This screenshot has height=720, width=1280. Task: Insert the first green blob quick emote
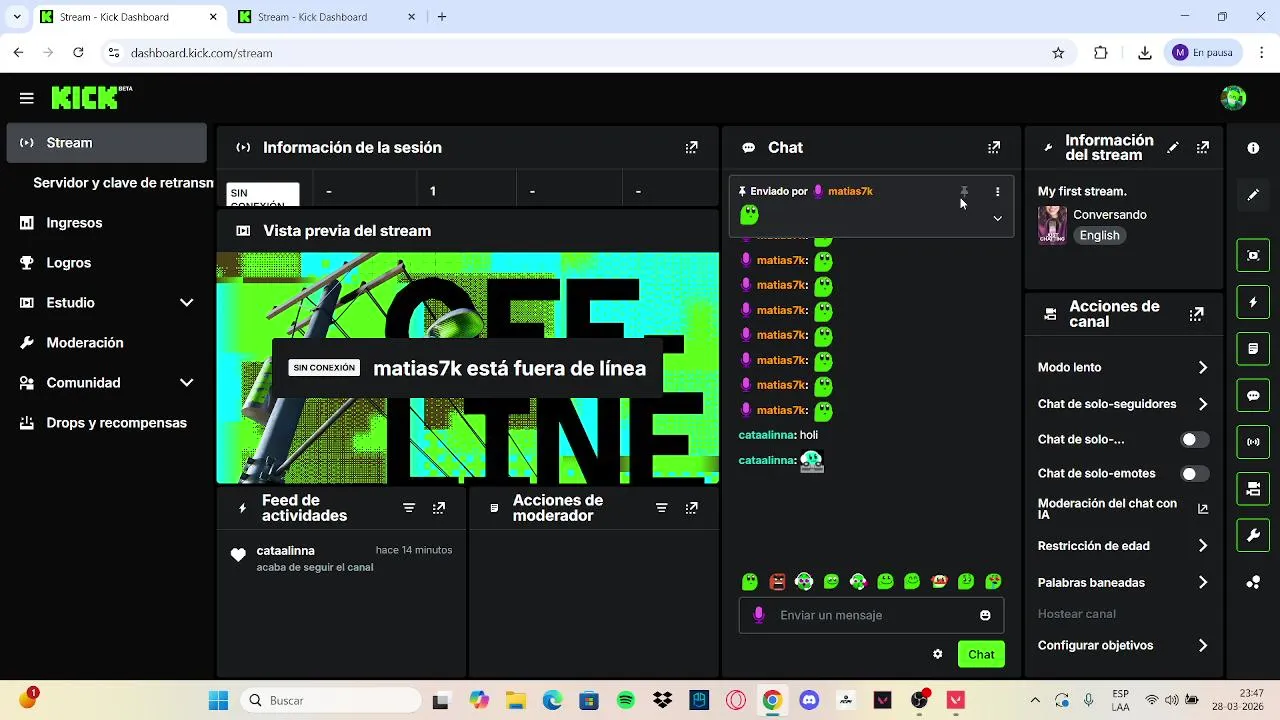point(750,581)
